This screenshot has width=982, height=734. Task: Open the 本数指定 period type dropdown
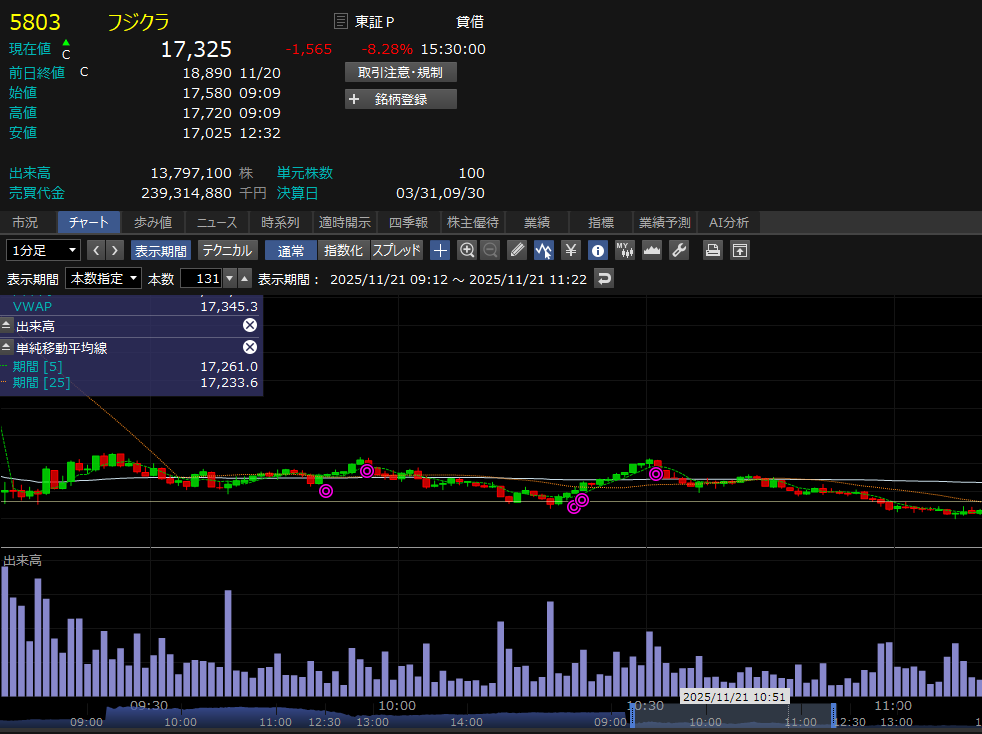[x=104, y=279]
